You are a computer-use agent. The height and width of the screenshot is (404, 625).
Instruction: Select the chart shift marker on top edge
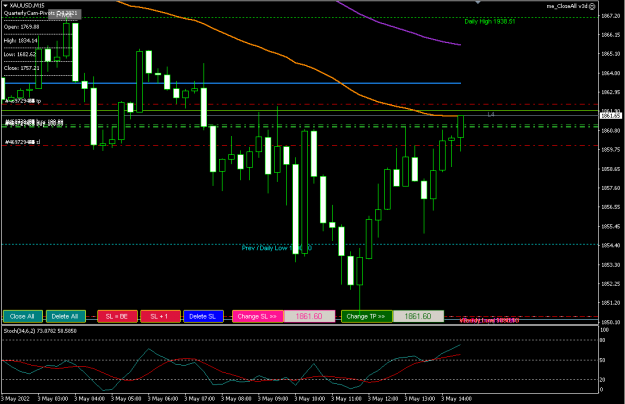(478, 2)
